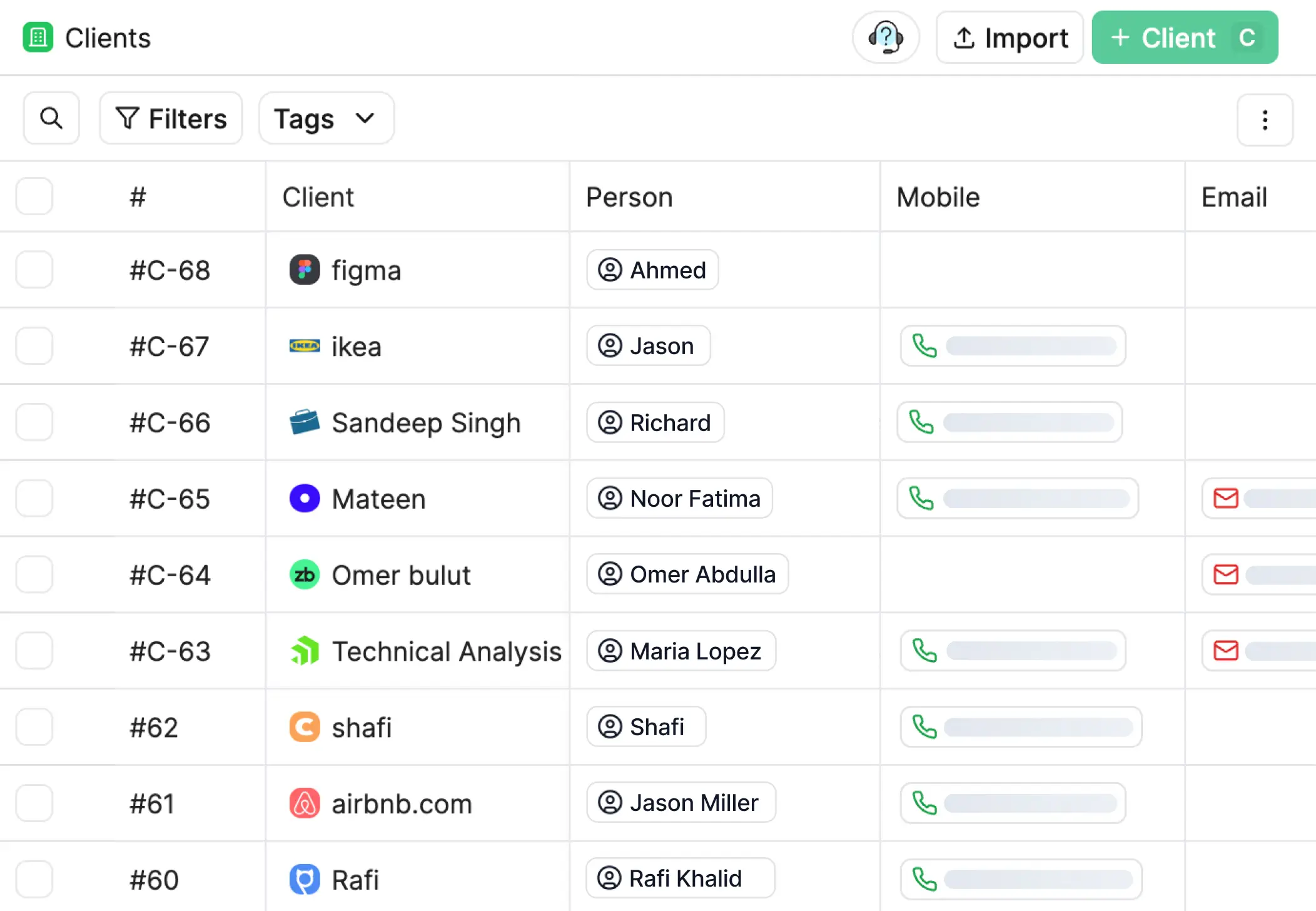Select the checkbox for row #C-65
Image resolution: width=1316 pixels, height=911 pixels.
pyautogui.click(x=34, y=499)
